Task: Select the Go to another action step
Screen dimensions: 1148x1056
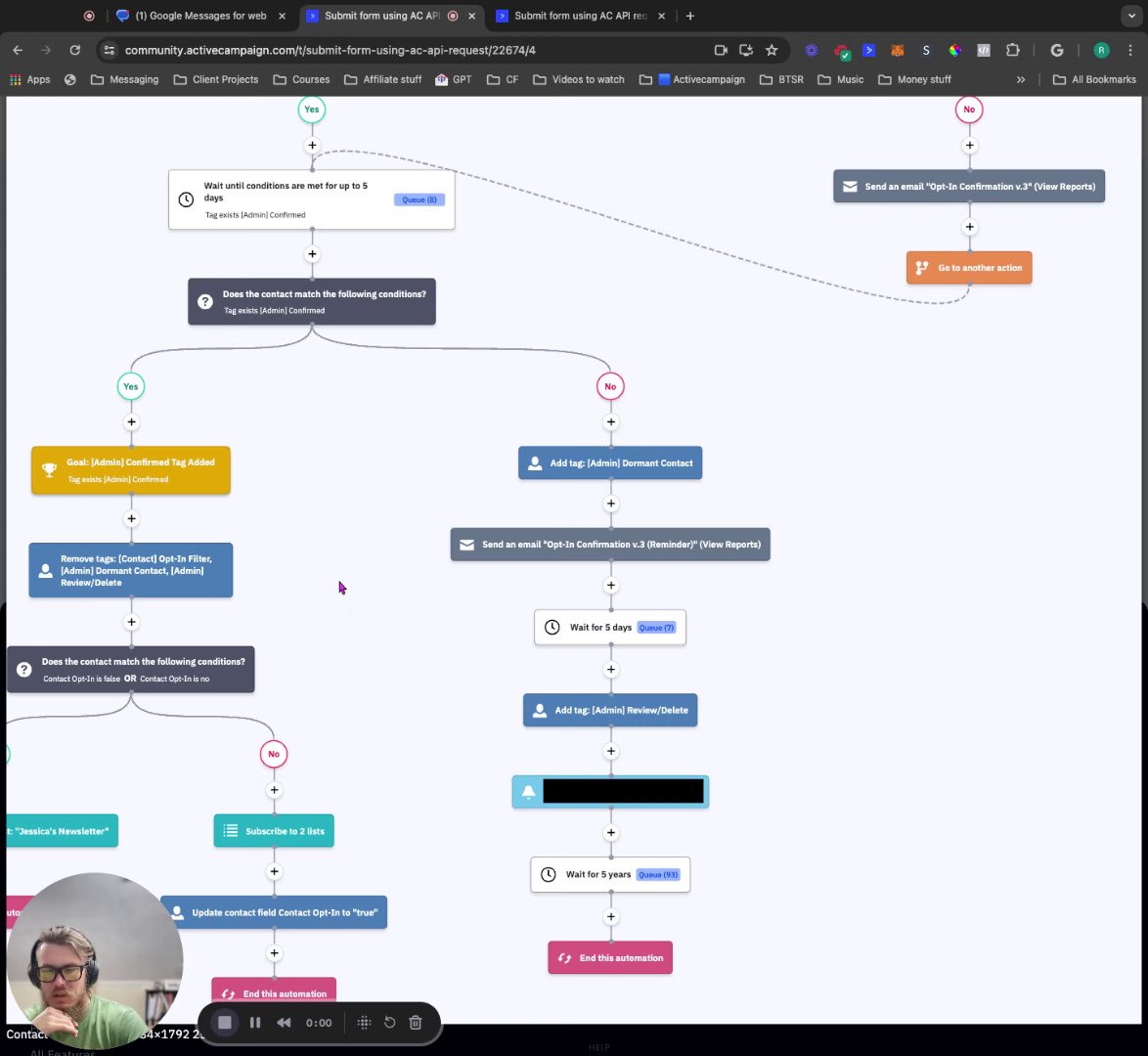Action: (x=969, y=267)
